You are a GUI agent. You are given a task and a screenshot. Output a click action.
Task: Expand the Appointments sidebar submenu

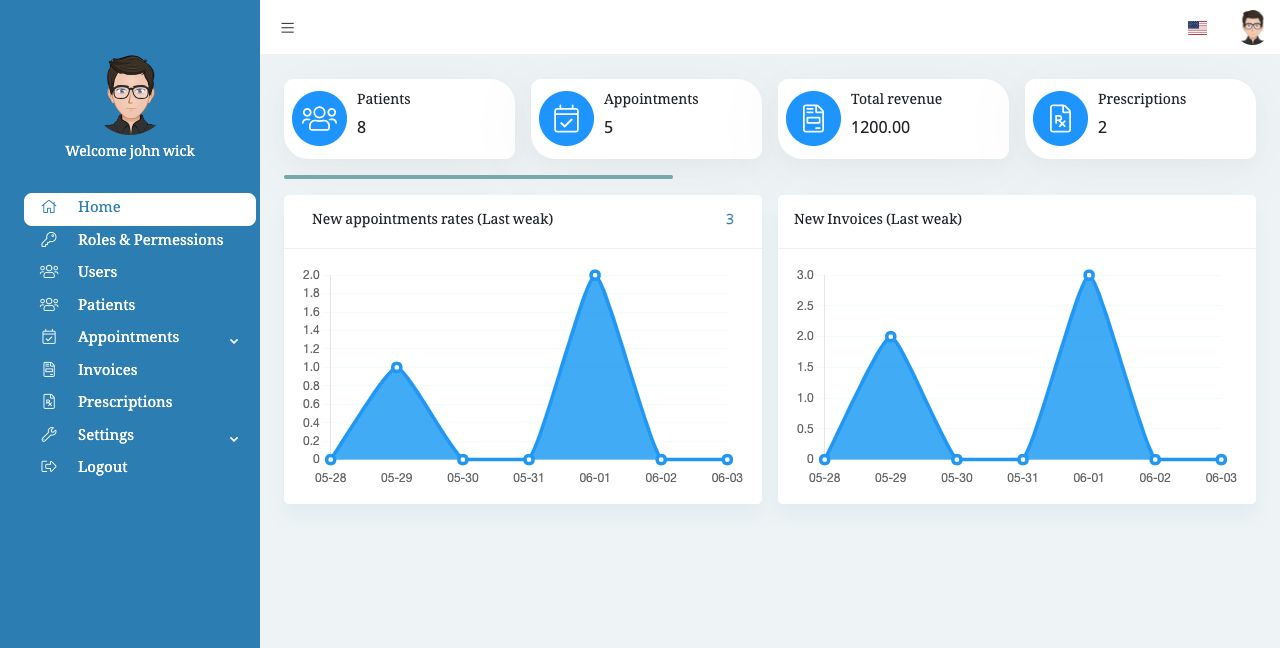coord(234,341)
